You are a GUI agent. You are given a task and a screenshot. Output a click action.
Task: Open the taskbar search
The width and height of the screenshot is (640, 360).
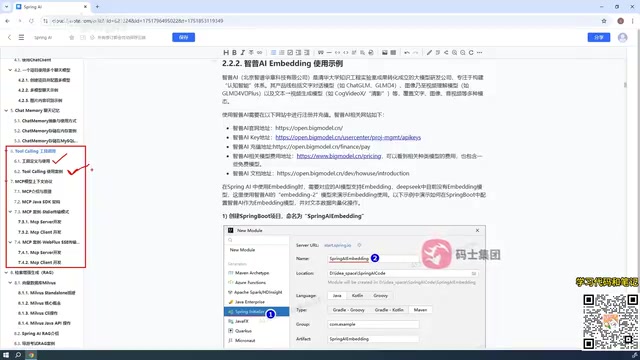pos(18,355)
